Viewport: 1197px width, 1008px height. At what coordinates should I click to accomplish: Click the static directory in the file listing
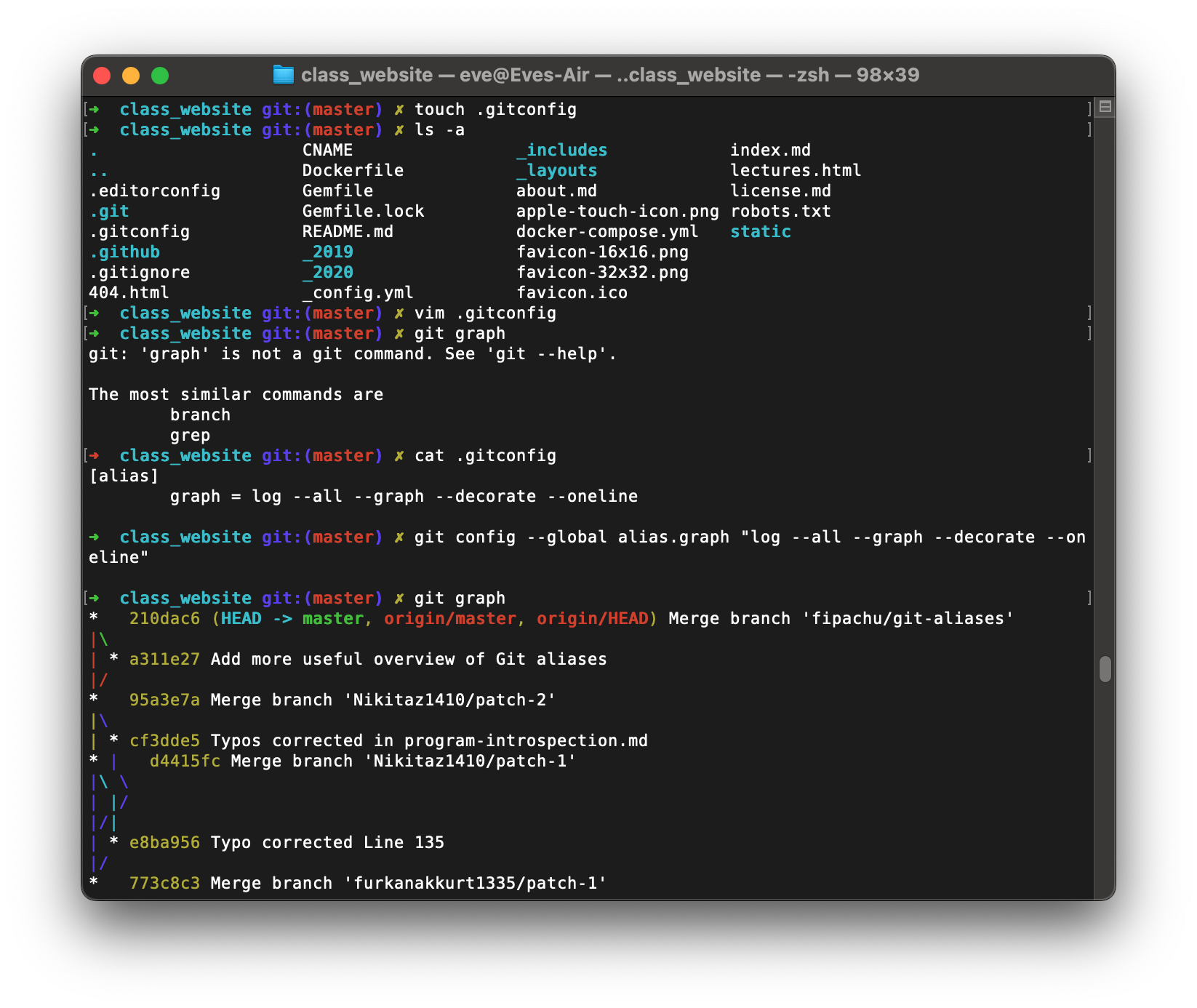tap(759, 231)
